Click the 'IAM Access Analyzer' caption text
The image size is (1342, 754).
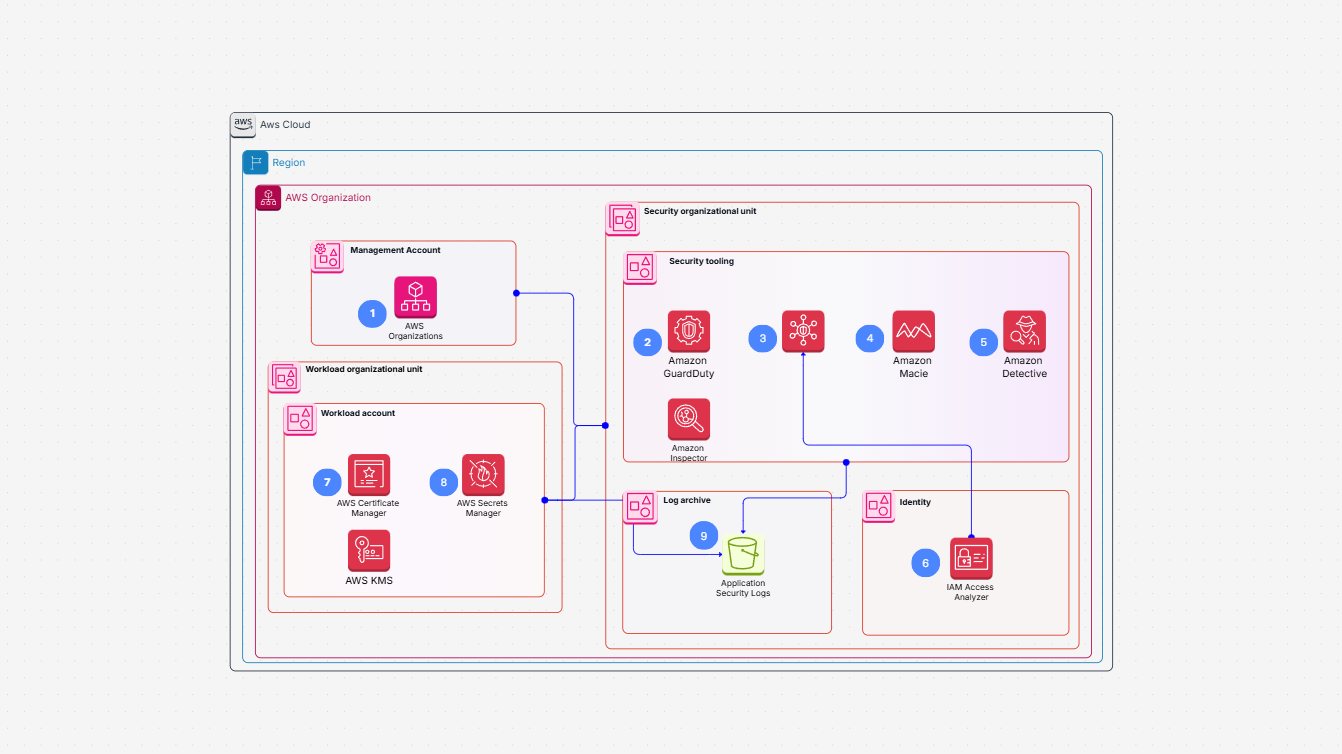pos(970,592)
